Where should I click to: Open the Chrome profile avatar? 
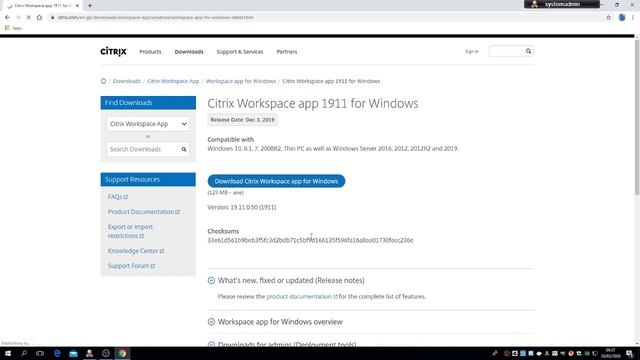pyautogui.click(x=622, y=18)
